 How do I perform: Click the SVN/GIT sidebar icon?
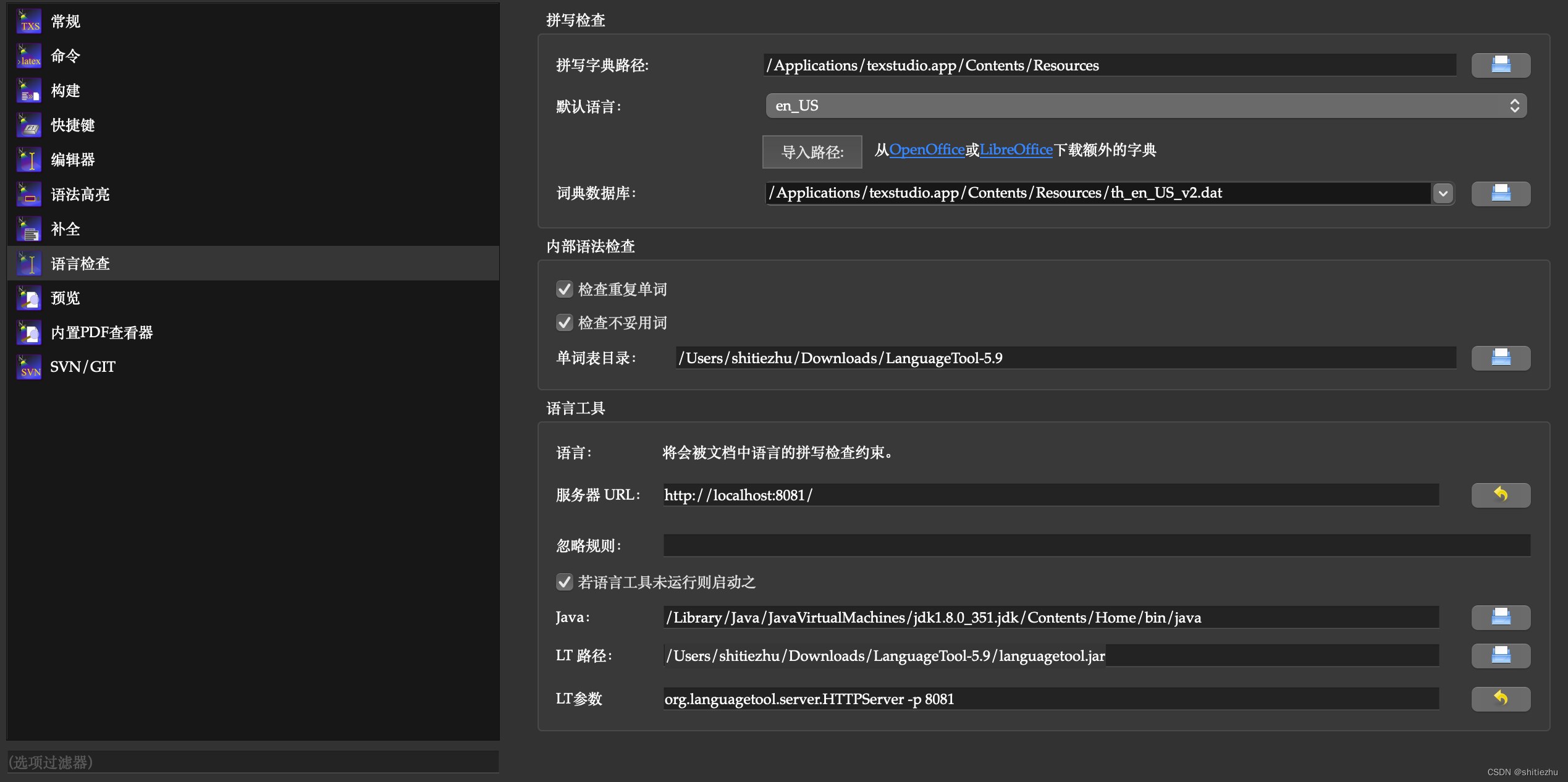coord(29,367)
